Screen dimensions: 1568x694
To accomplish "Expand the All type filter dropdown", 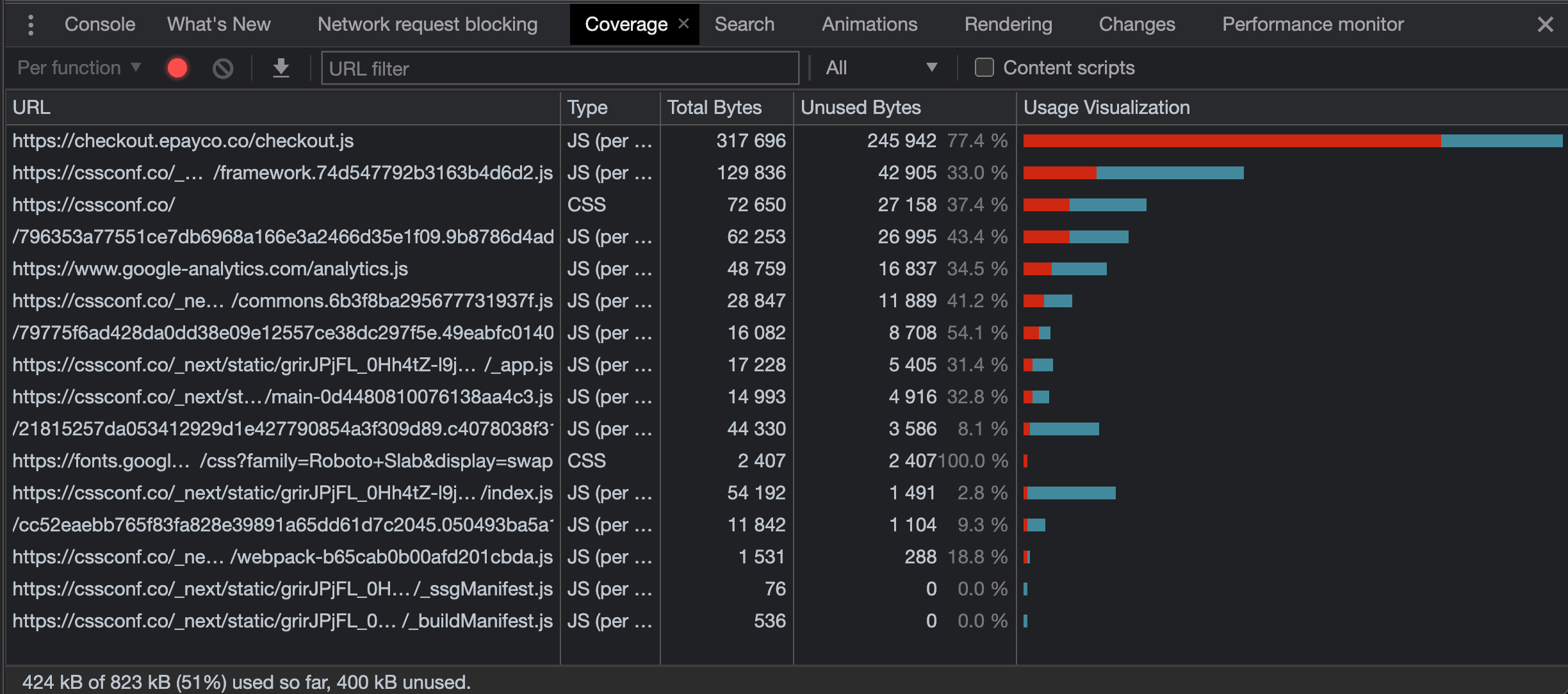I will (881, 68).
